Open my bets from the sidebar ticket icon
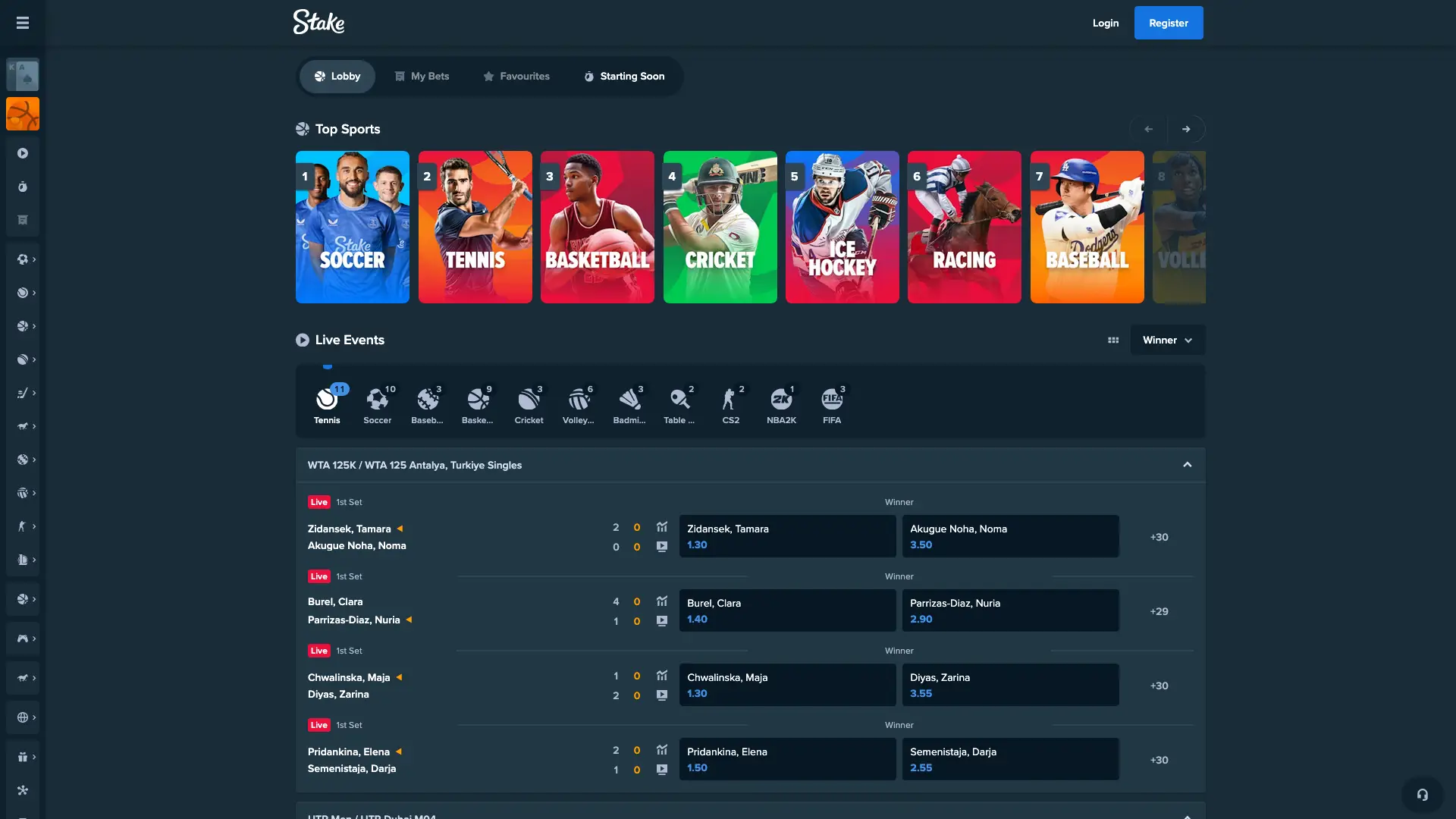 pyautogui.click(x=23, y=220)
